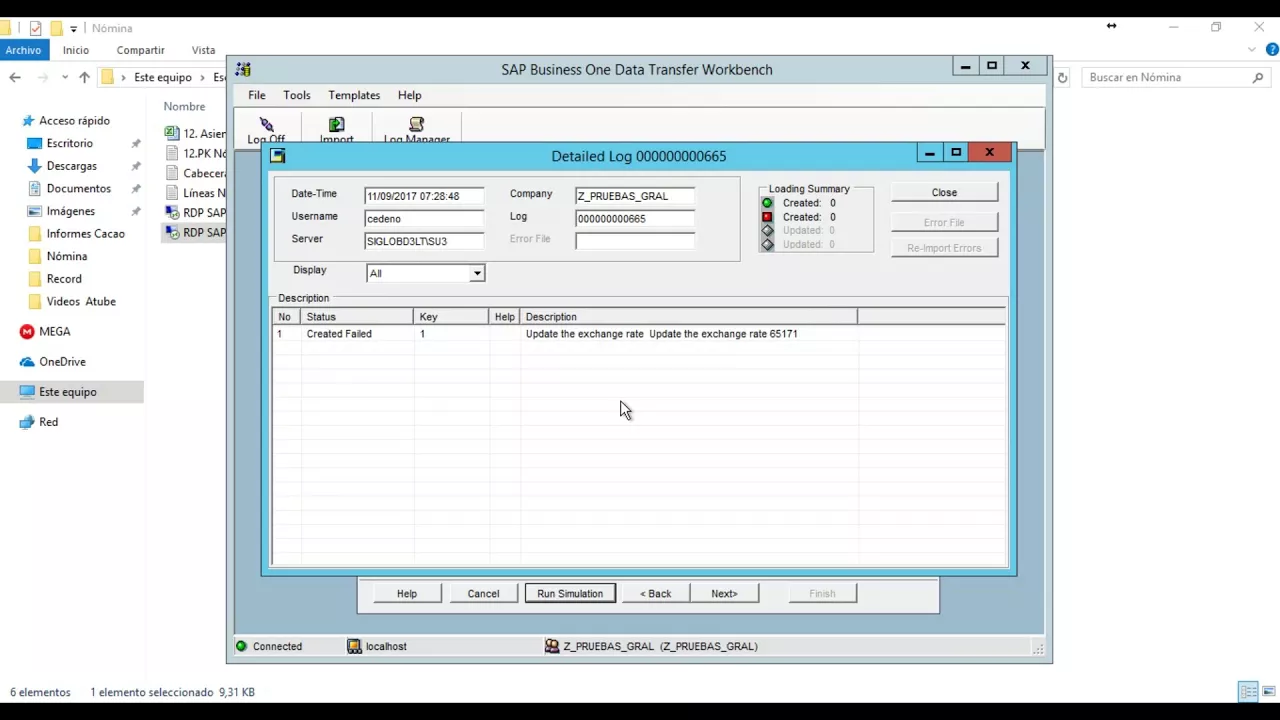Screen dimensions: 1280x720
Task: Click the Help button in wizard footer
Action: 407,593
